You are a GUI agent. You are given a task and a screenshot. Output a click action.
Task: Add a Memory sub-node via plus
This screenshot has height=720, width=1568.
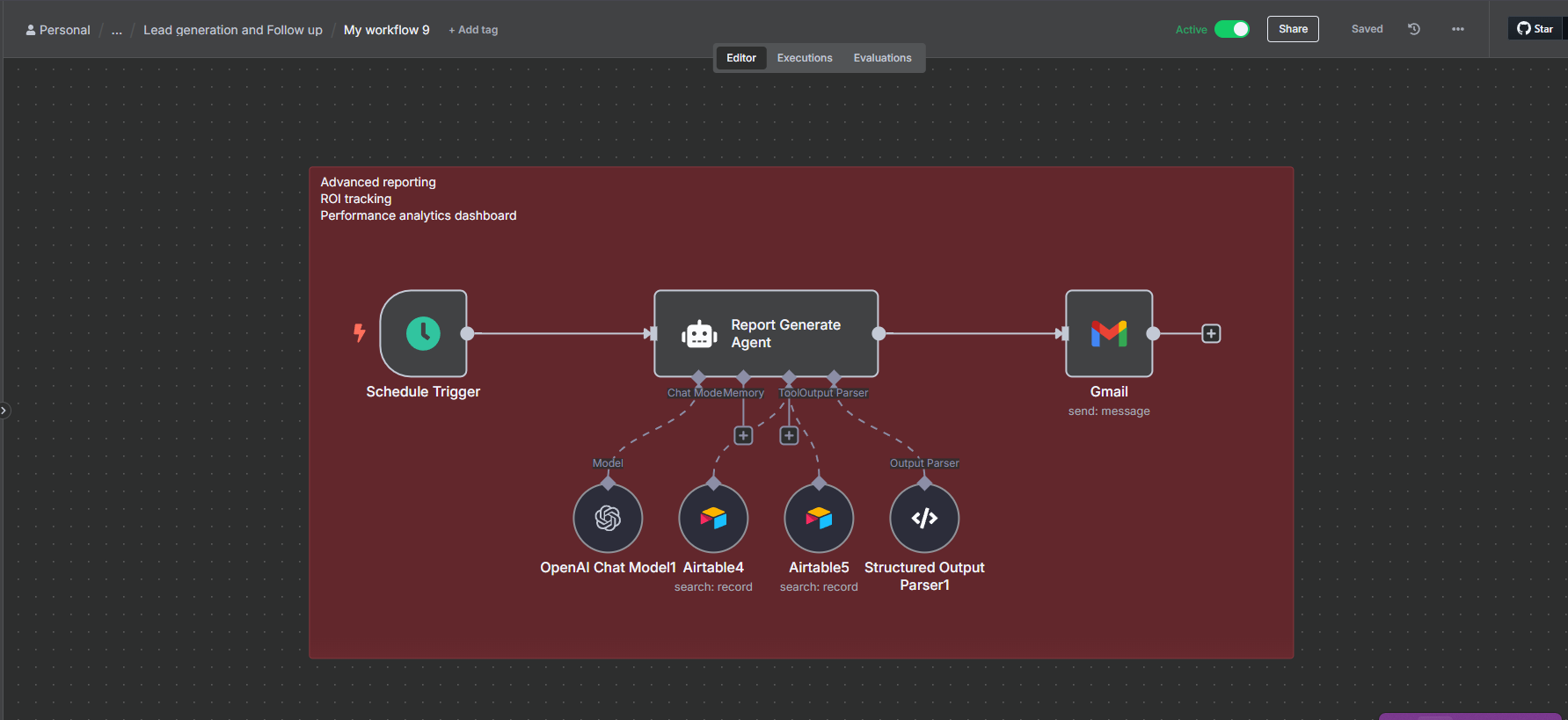(743, 436)
